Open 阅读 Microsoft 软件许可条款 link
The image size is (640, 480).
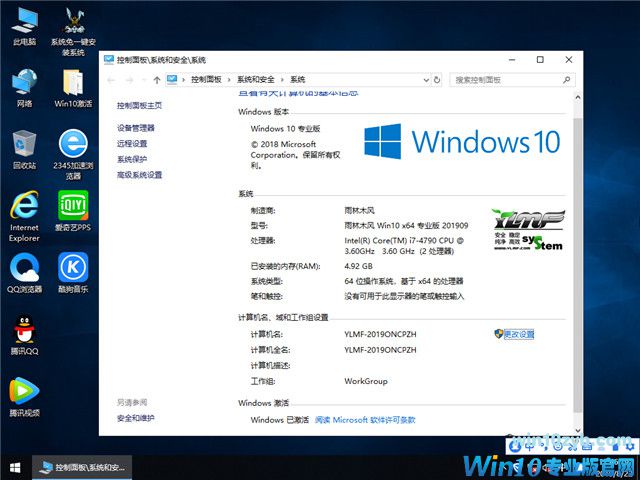click(365, 420)
